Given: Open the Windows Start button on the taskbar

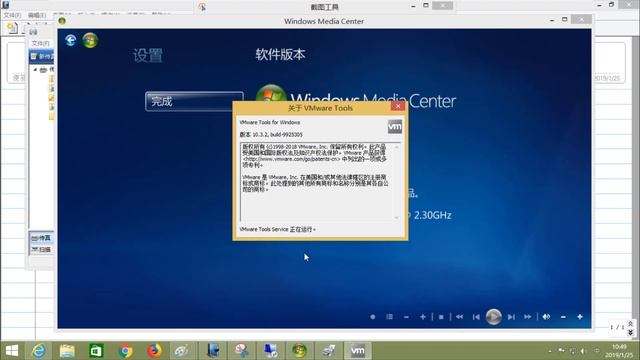Looking at the screenshot, I should click(12, 351).
